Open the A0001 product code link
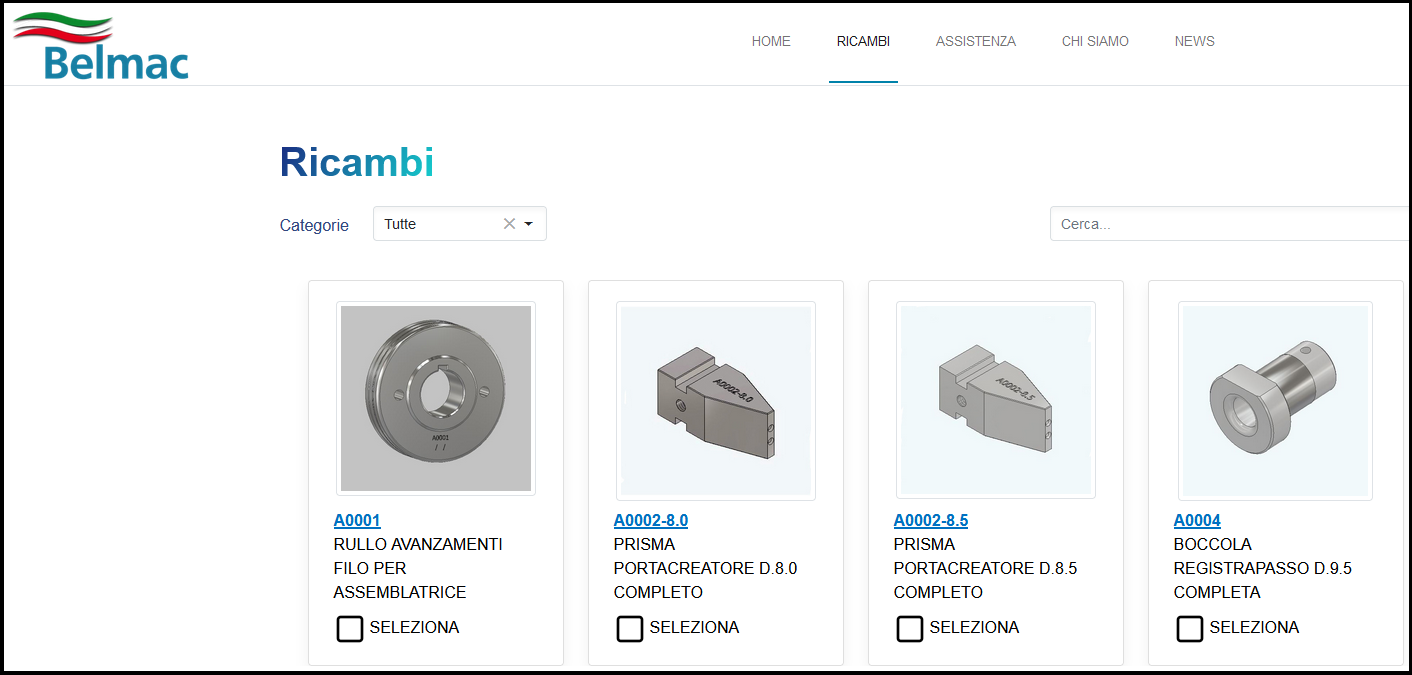This screenshot has width=1412, height=675. point(357,521)
